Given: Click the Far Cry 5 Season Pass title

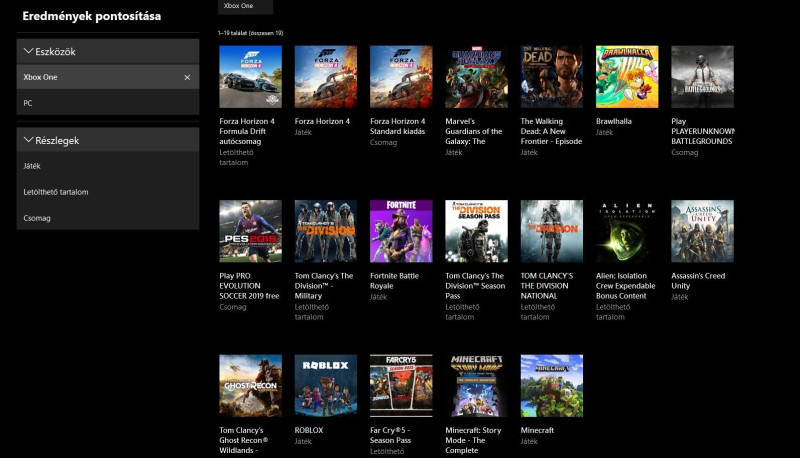Looking at the screenshot, I should coord(390,435).
